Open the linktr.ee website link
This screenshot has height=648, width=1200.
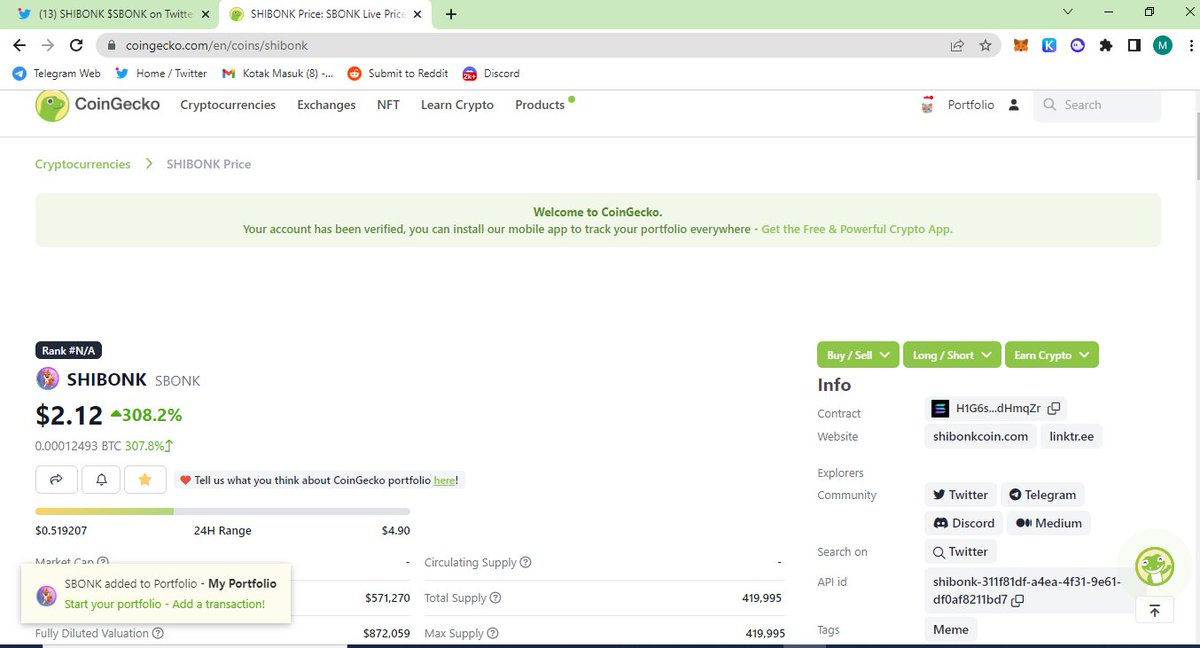coord(1071,437)
